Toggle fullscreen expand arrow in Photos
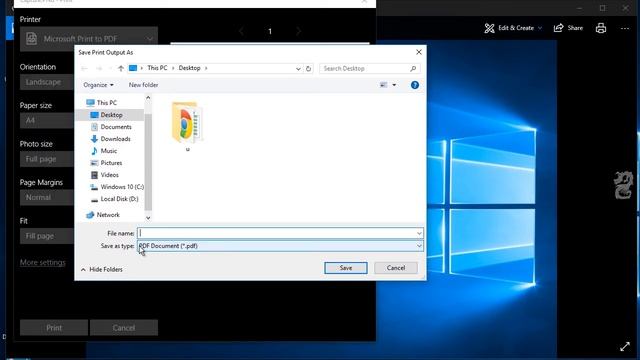 pyautogui.click(x=625, y=347)
